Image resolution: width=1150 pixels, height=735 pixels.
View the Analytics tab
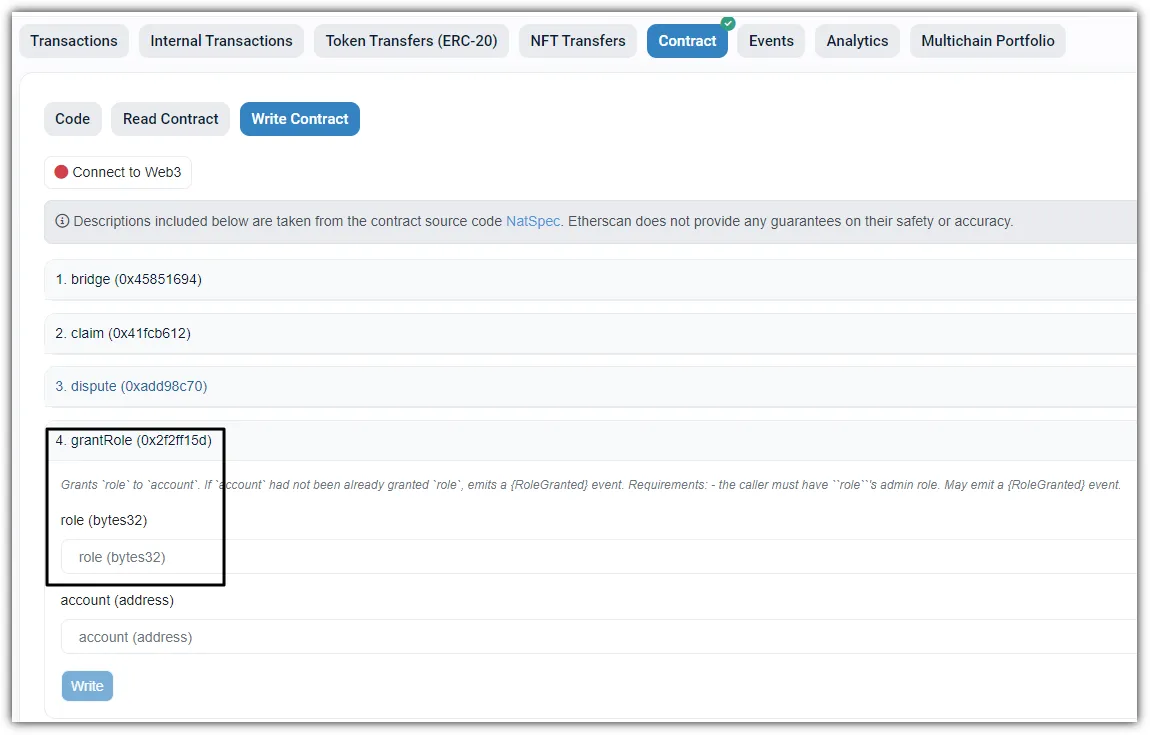coord(857,41)
